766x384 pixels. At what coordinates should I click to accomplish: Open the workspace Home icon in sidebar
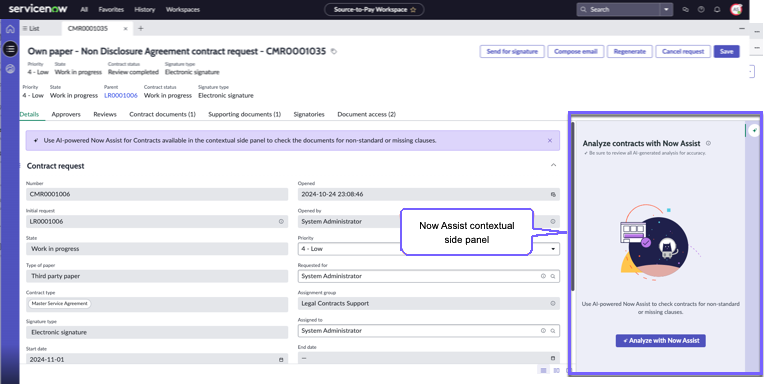tap(10, 29)
